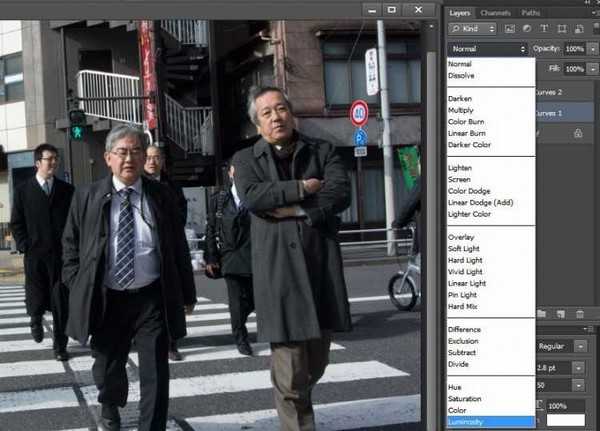This screenshot has height=431, width=600.
Task: Switch to the Paths tab
Action: pos(530,13)
